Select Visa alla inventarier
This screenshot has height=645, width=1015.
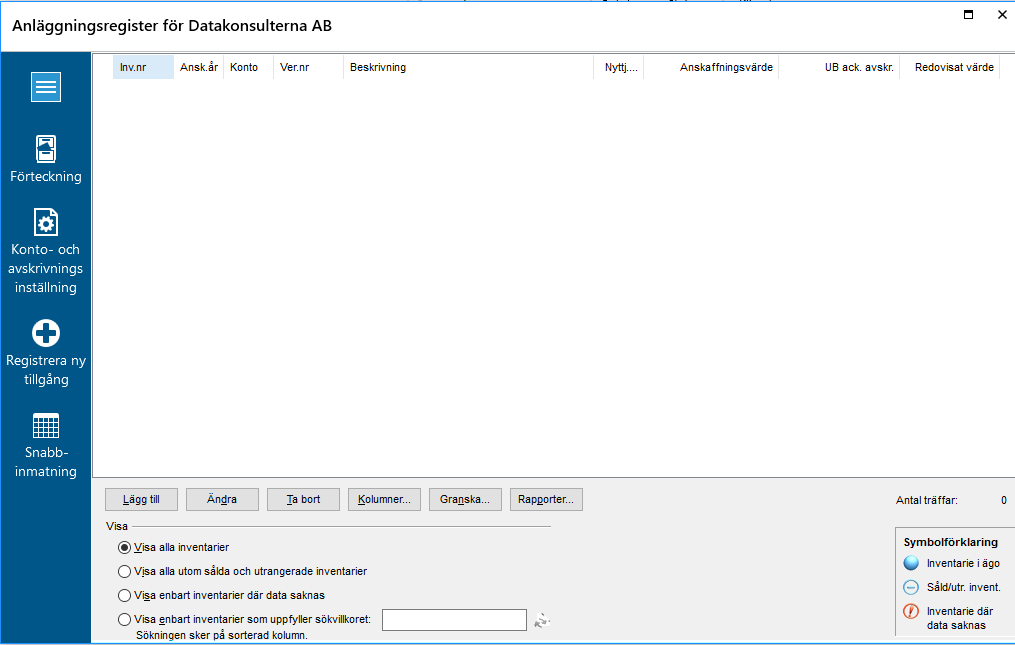click(124, 547)
